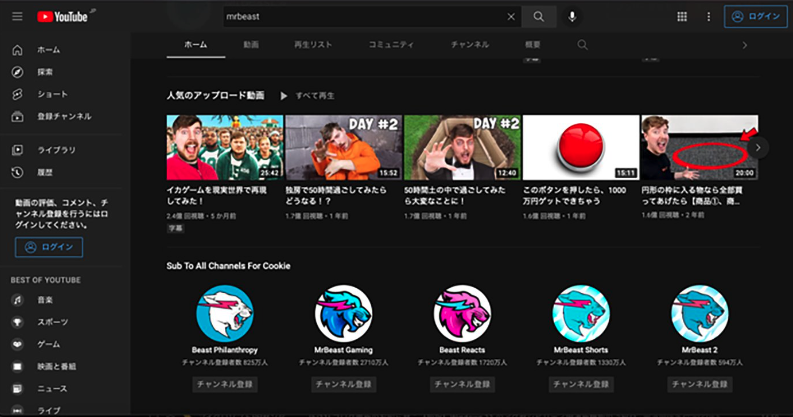Image resolution: width=793 pixels, height=417 pixels.
Task: Open the red circle video thumbnail
Action: (x=699, y=148)
